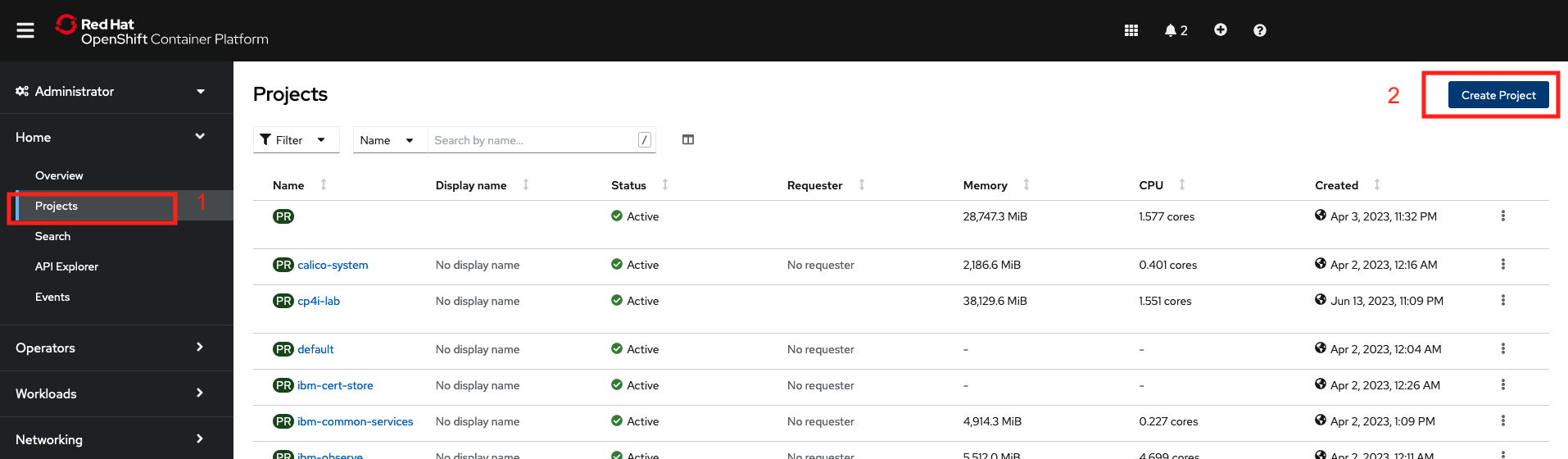Expand the Networking navigation section
Viewport: 1568px width, 459px height.
coord(116,439)
